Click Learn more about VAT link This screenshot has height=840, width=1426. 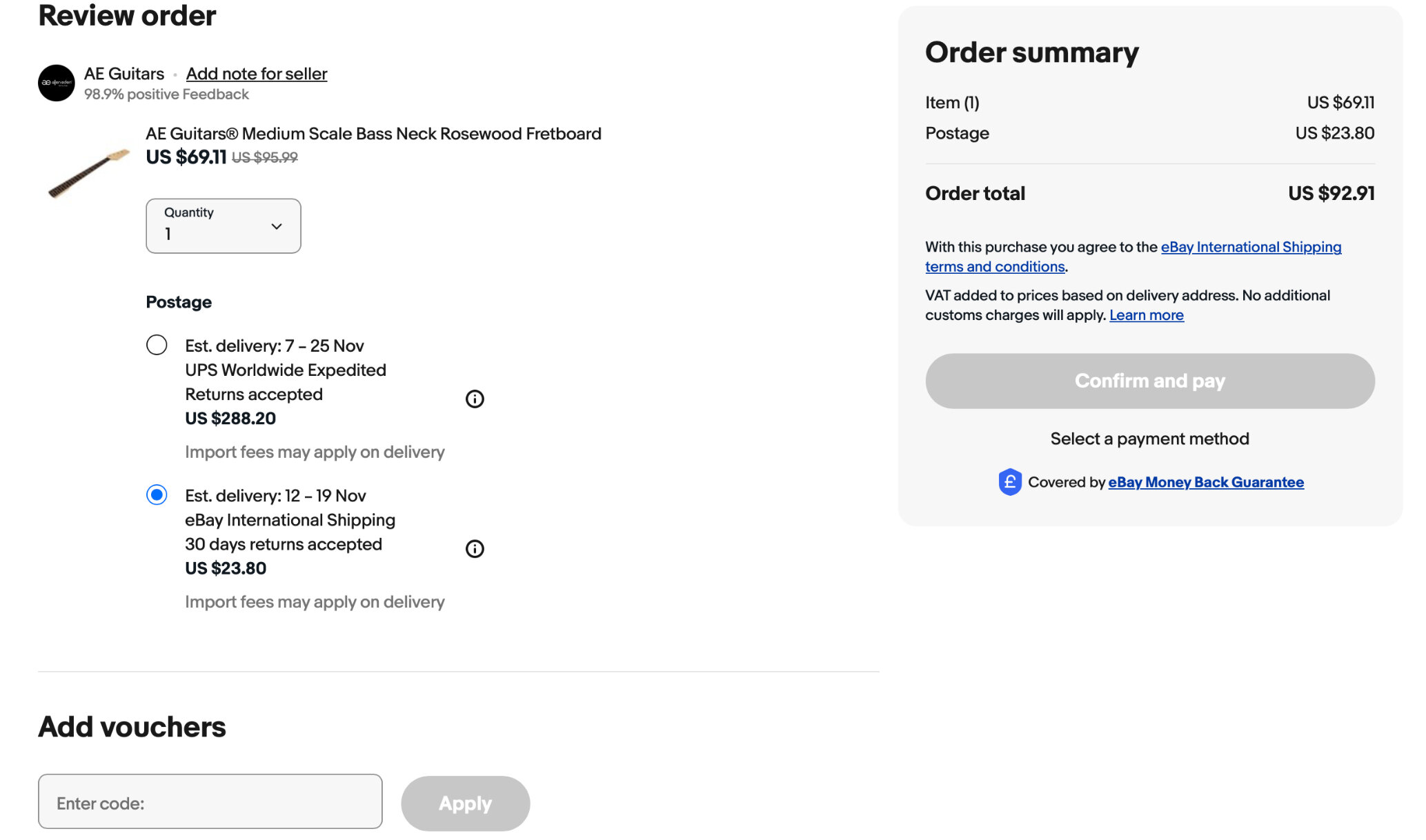coord(1146,315)
